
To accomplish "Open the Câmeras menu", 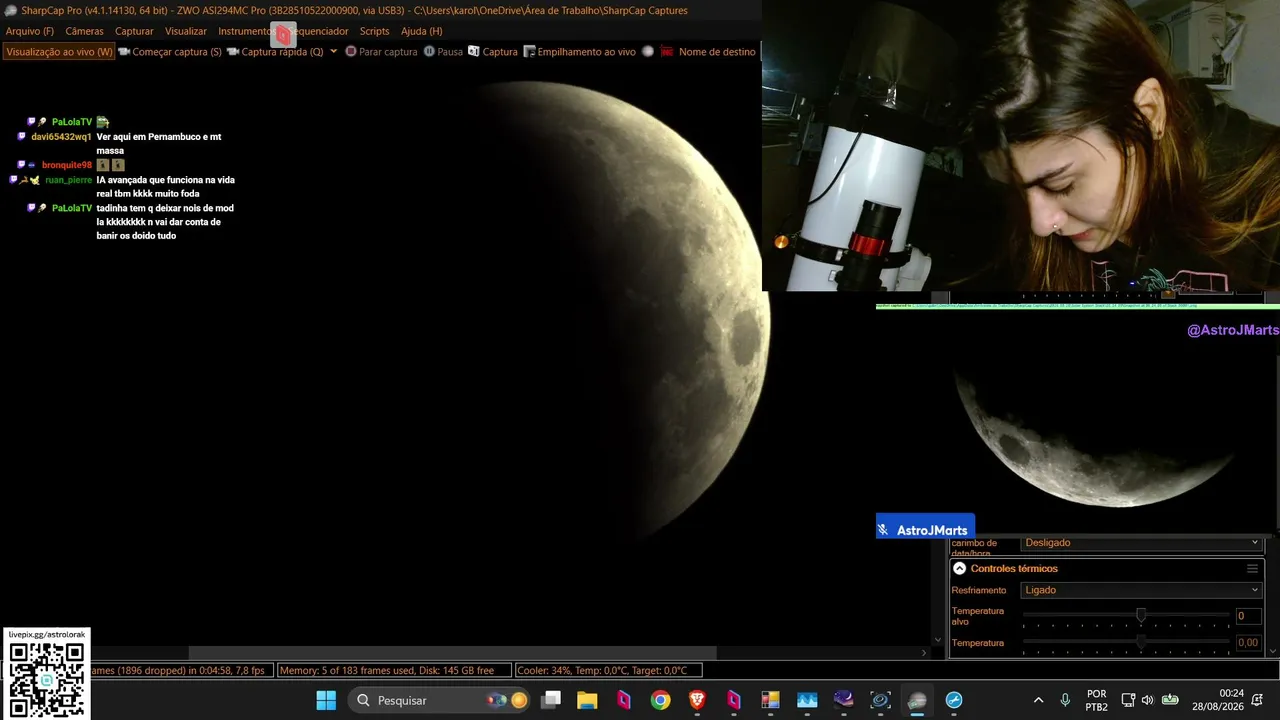I will (x=84, y=31).
